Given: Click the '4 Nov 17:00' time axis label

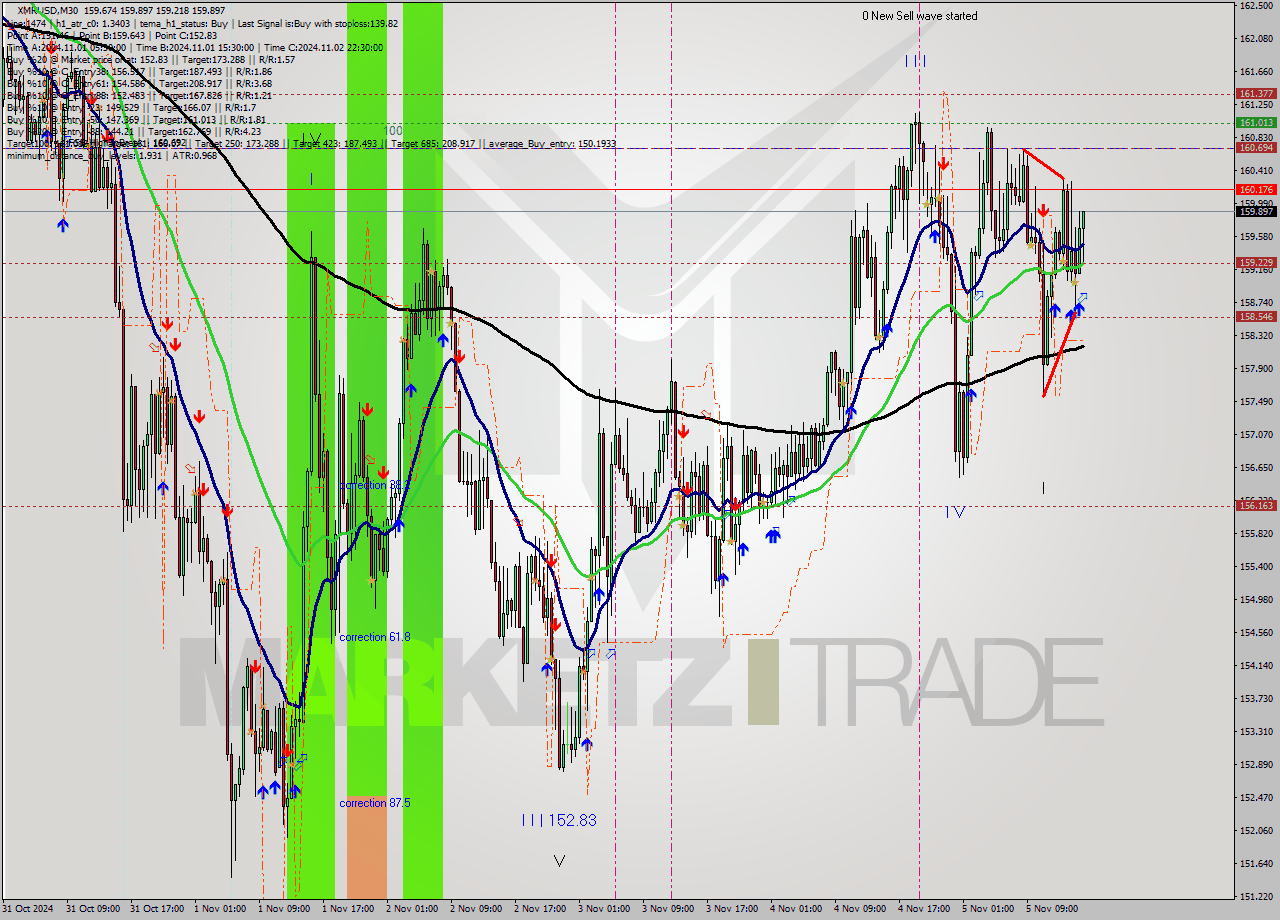Looking at the screenshot, I should (x=923, y=909).
